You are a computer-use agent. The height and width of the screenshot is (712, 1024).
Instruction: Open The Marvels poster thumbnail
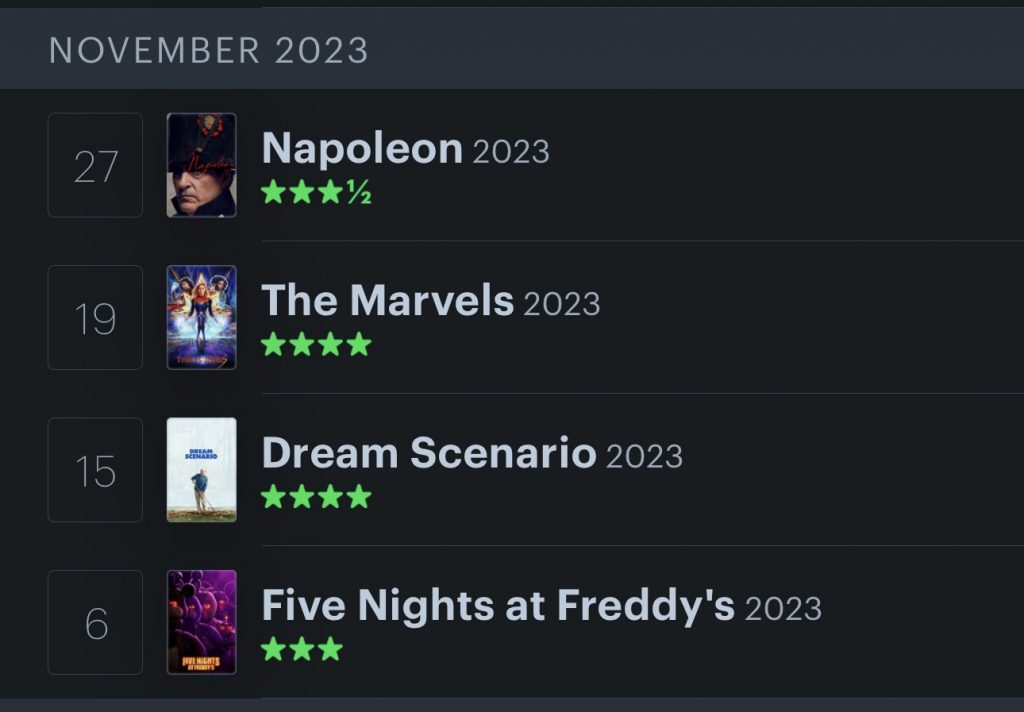(x=201, y=317)
